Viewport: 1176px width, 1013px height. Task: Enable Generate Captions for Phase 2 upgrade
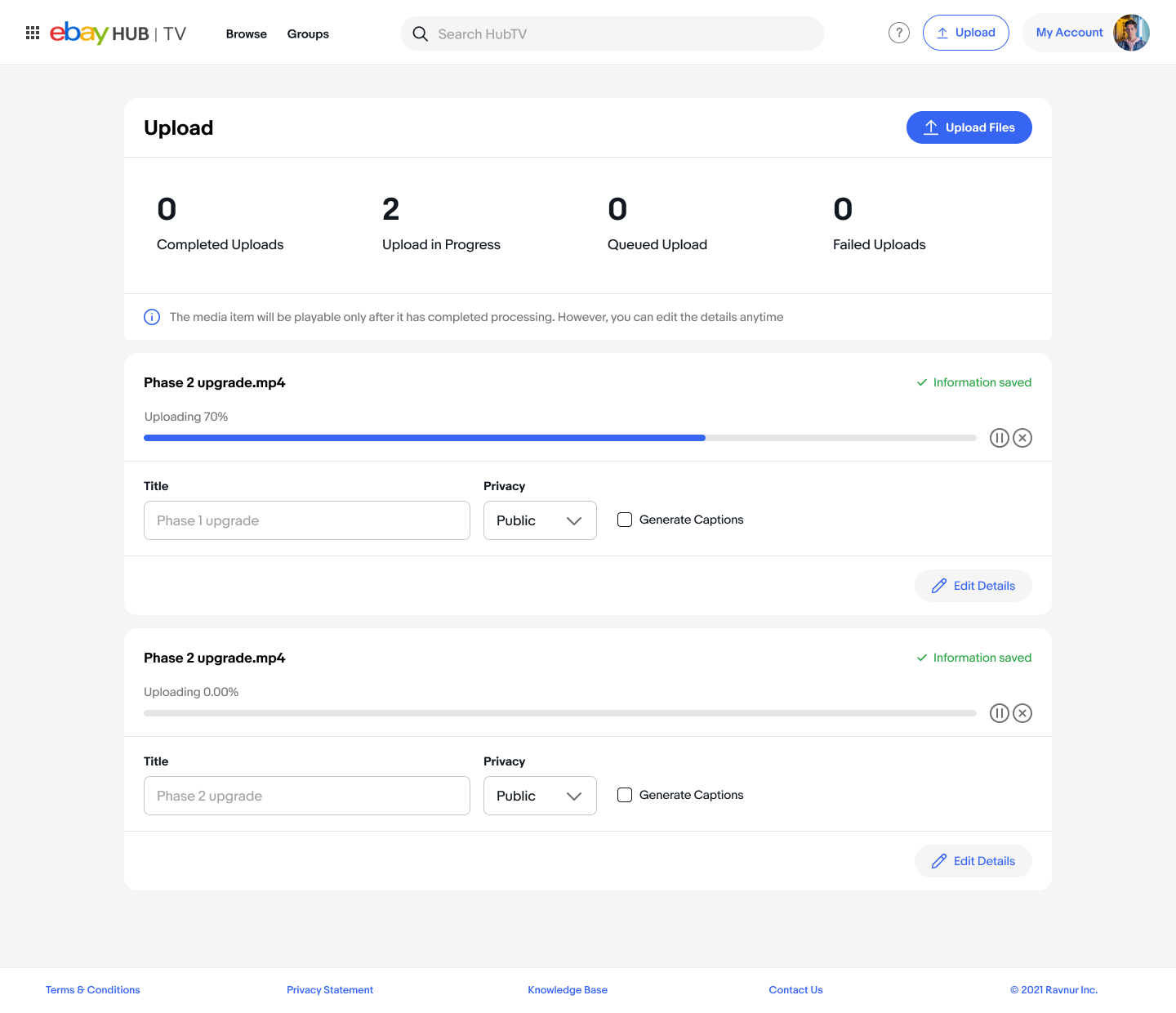pos(625,795)
